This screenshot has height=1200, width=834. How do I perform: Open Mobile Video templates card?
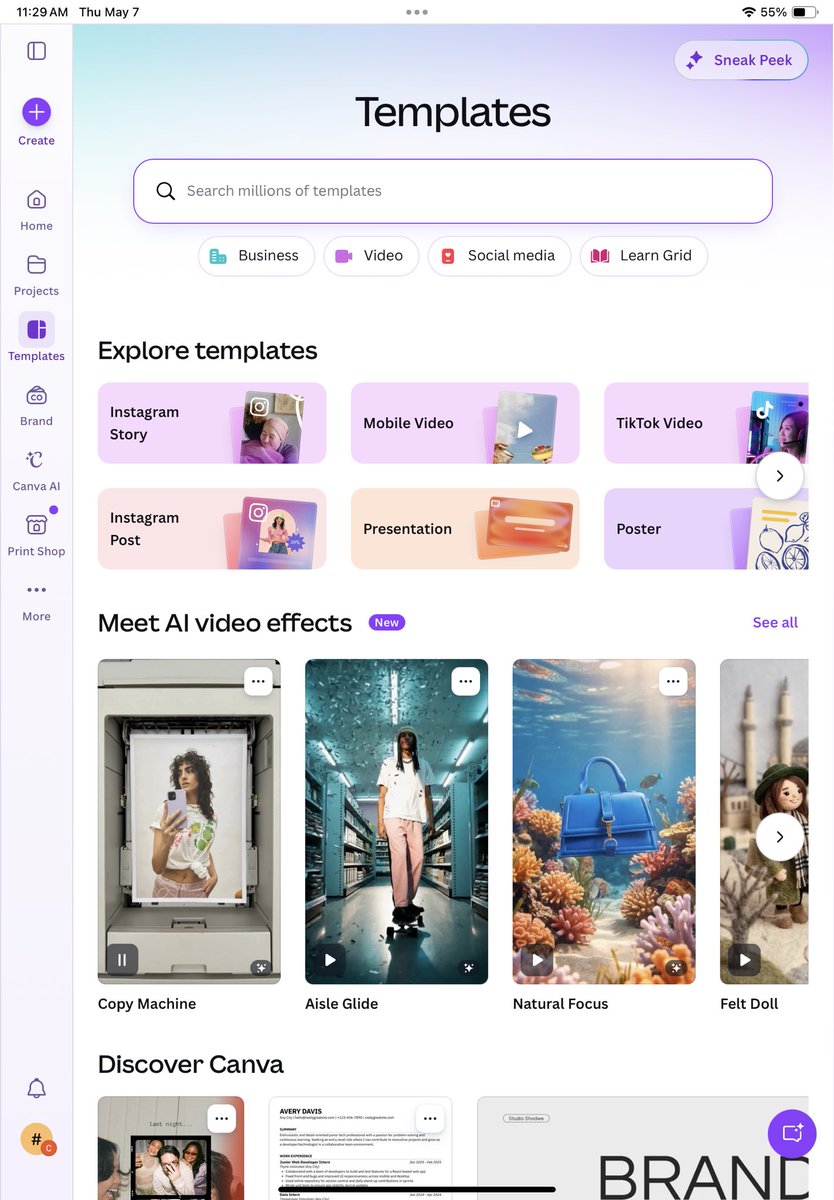pyautogui.click(x=465, y=423)
